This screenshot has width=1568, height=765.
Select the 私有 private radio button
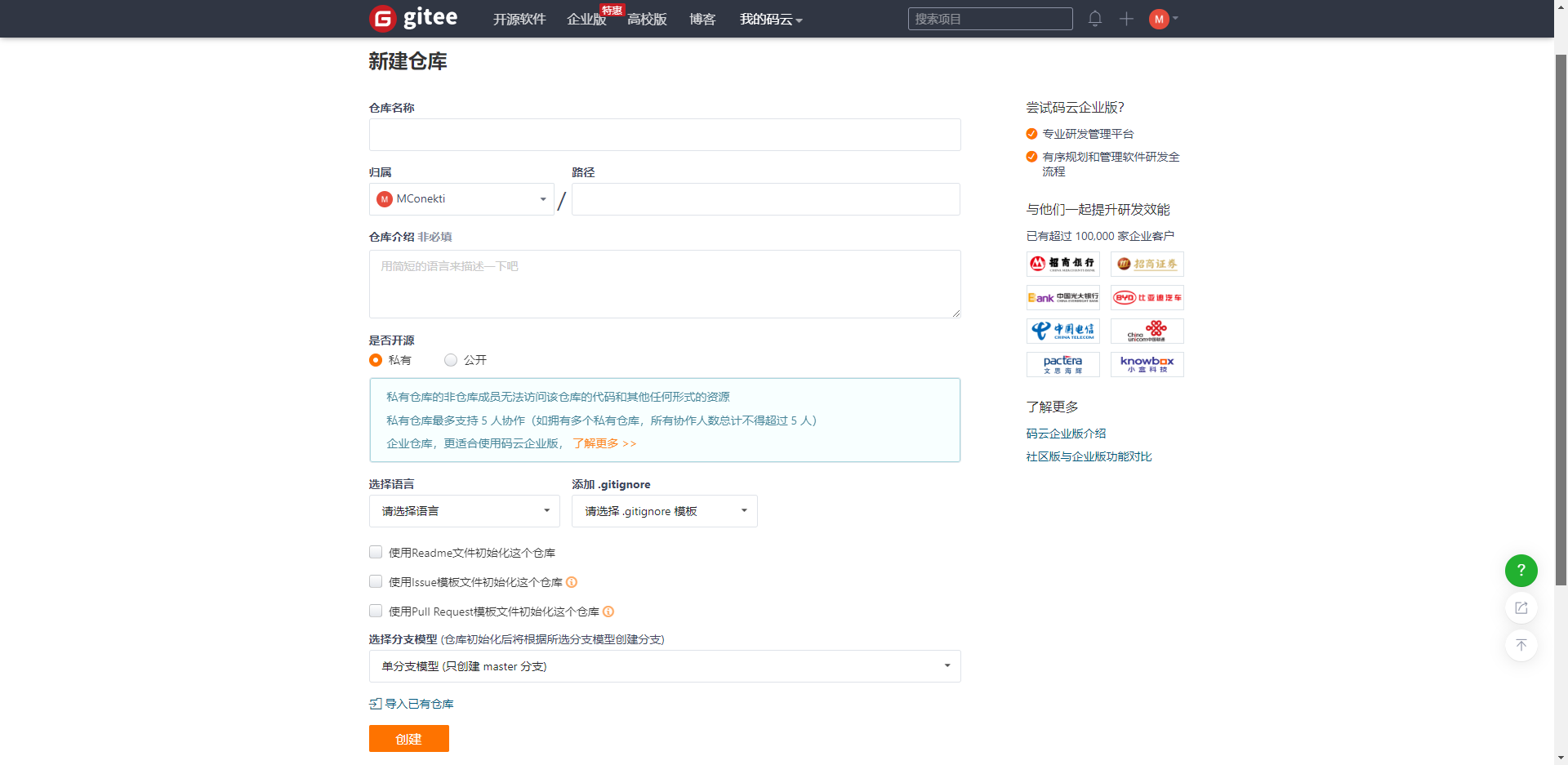[x=376, y=360]
